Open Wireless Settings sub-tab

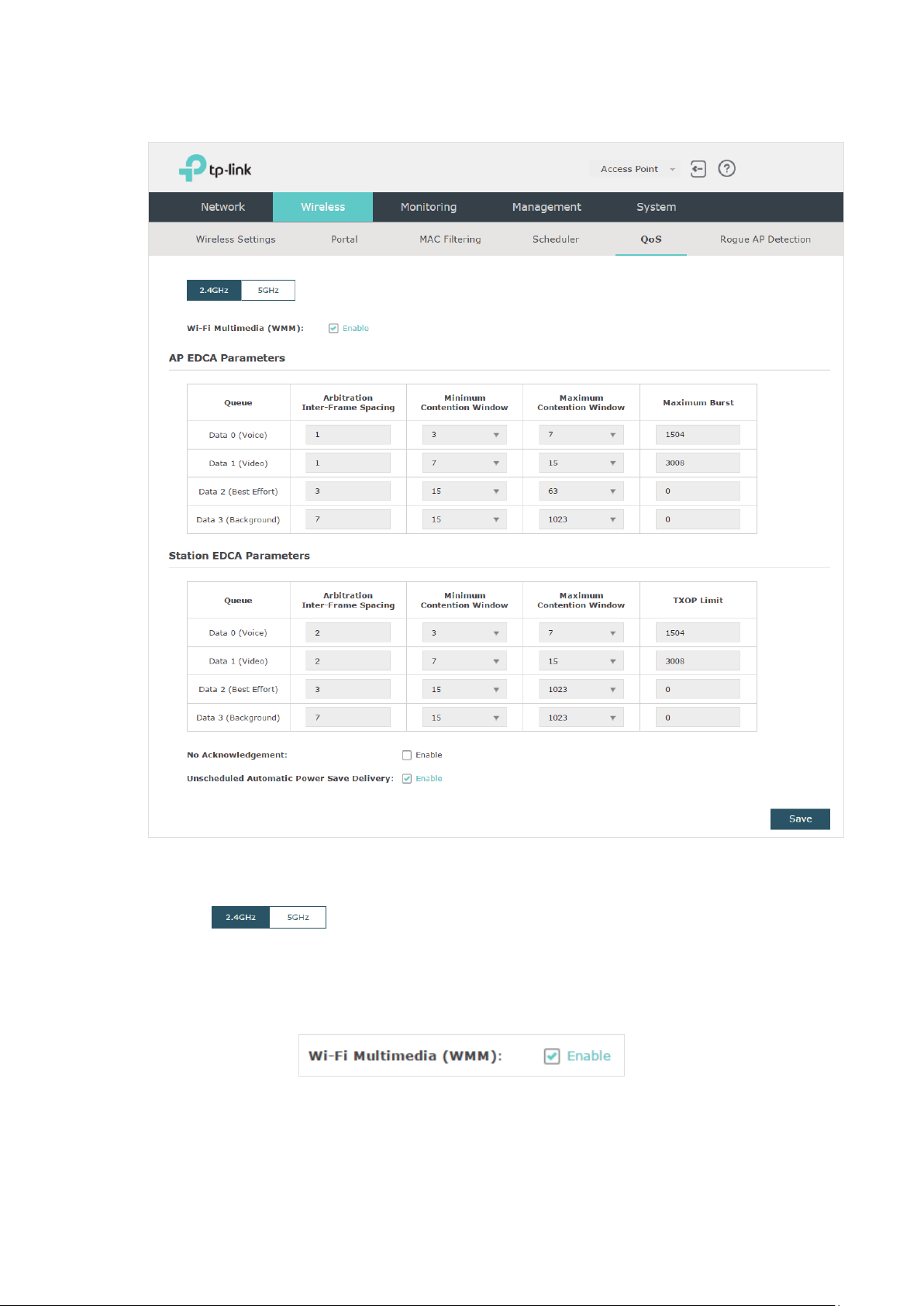point(236,239)
